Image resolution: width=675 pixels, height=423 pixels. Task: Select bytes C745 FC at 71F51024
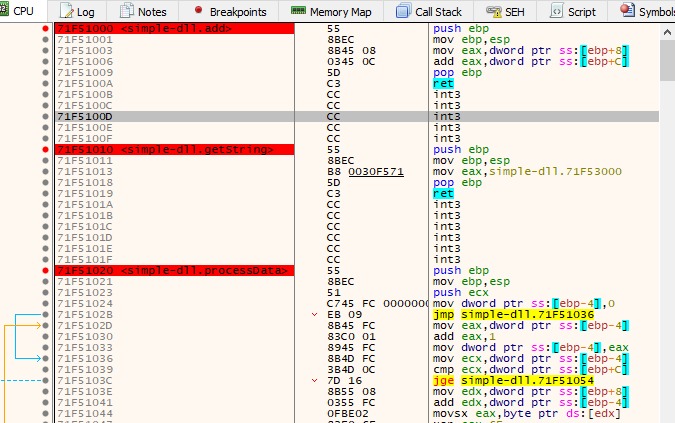point(351,303)
